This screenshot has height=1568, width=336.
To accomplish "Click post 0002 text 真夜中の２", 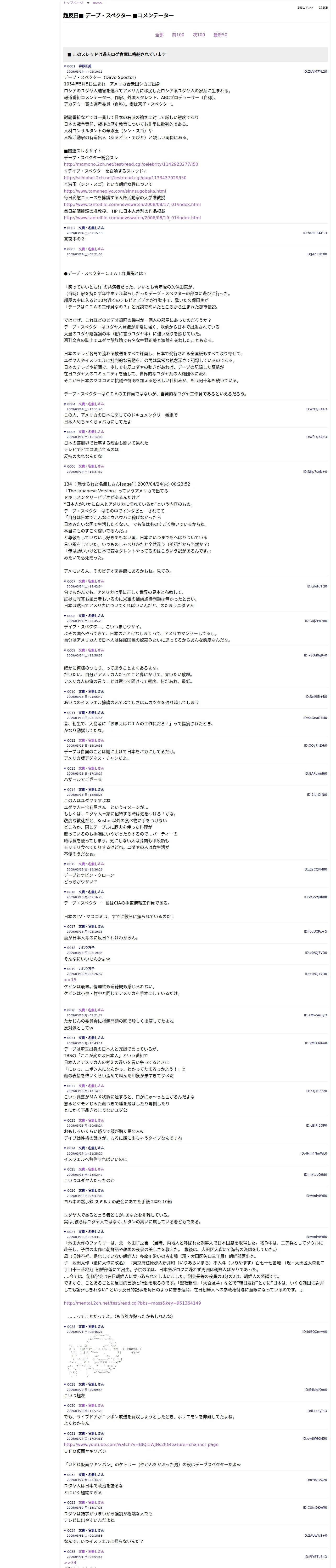I will pyautogui.click(x=74, y=239).
